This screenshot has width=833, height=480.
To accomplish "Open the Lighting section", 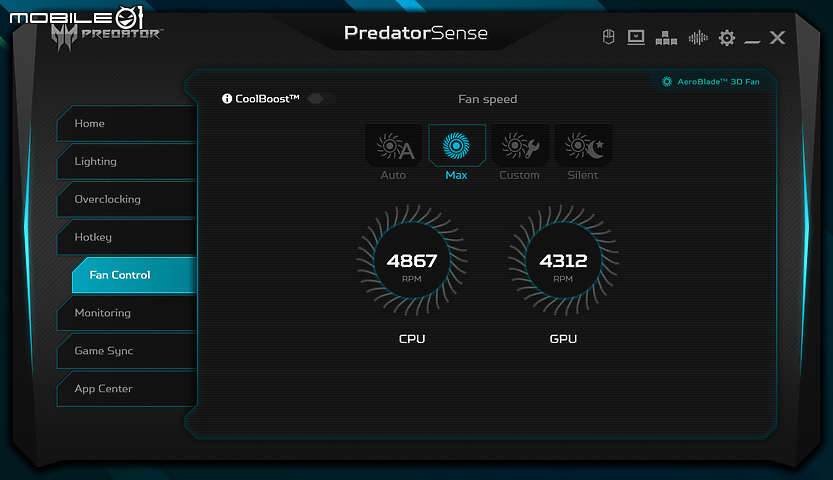I will 127,161.
